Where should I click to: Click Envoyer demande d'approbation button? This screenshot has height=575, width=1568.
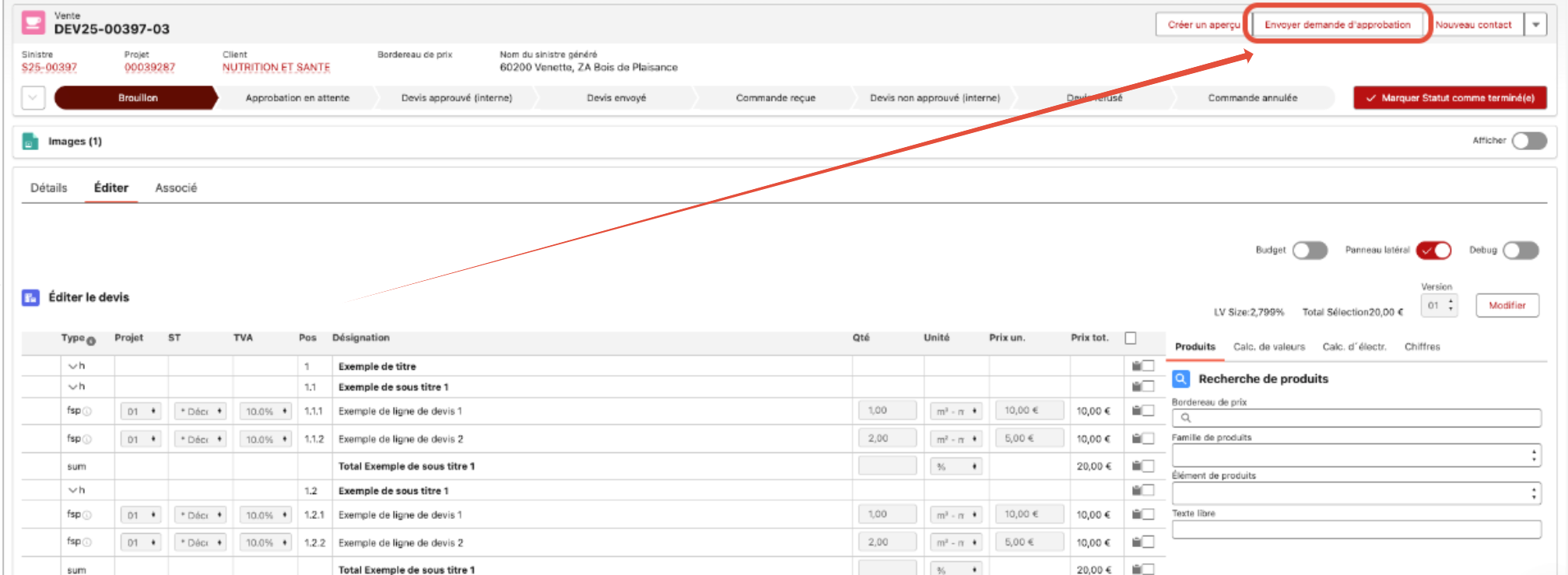[x=1338, y=25]
